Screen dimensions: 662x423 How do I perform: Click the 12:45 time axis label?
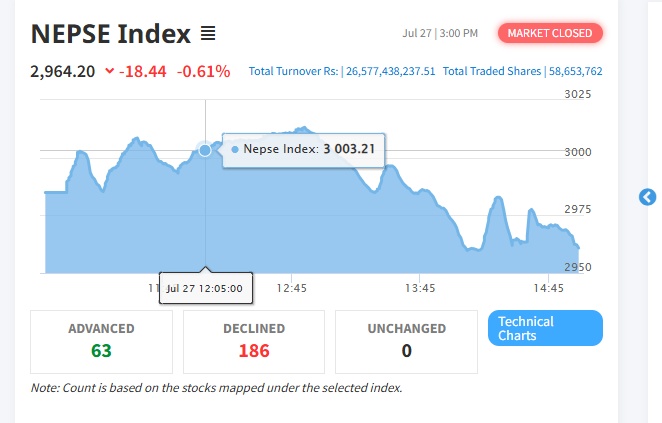pyautogui.click(x=291, y=288)
